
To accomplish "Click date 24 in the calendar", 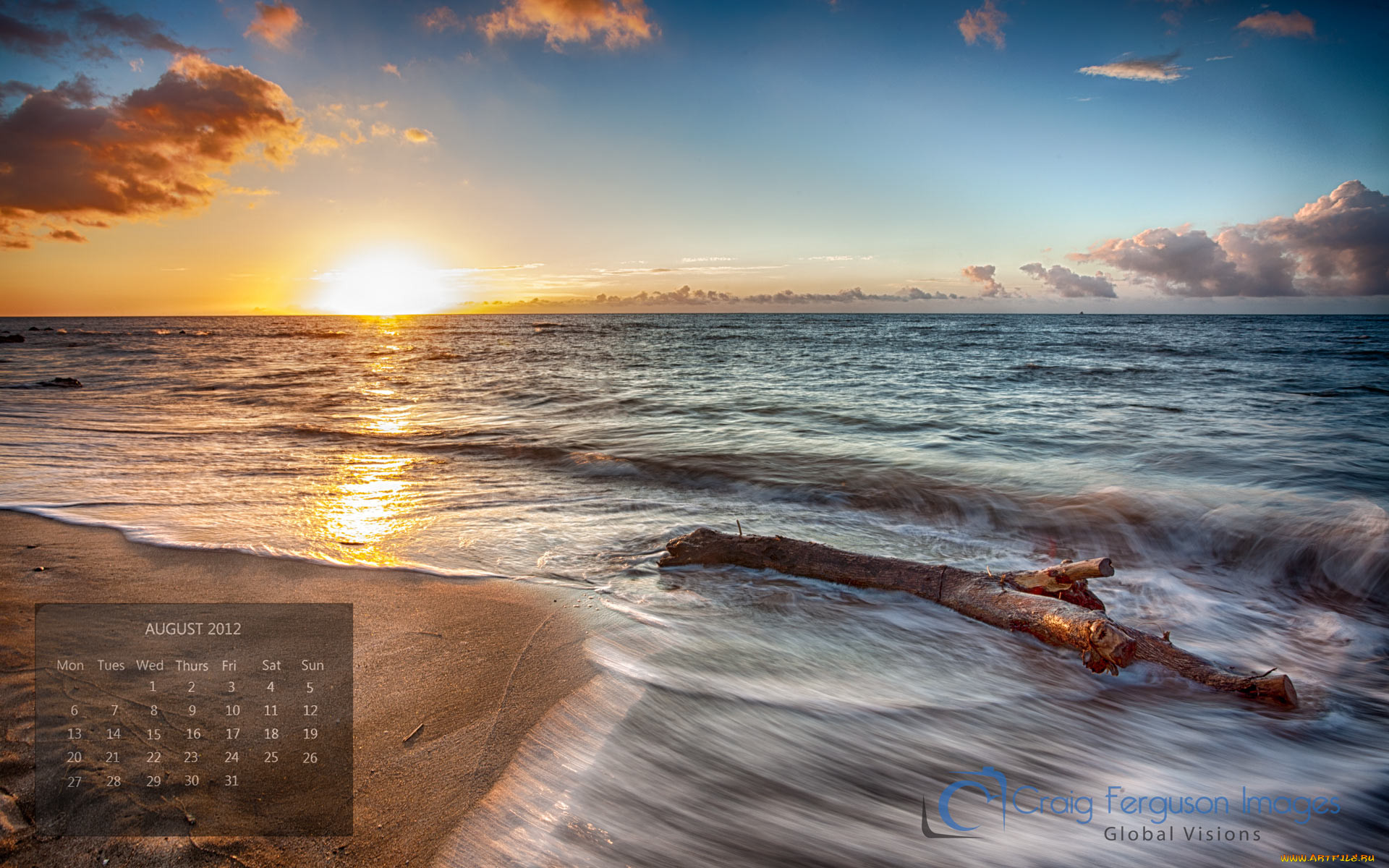I will 231,757.
